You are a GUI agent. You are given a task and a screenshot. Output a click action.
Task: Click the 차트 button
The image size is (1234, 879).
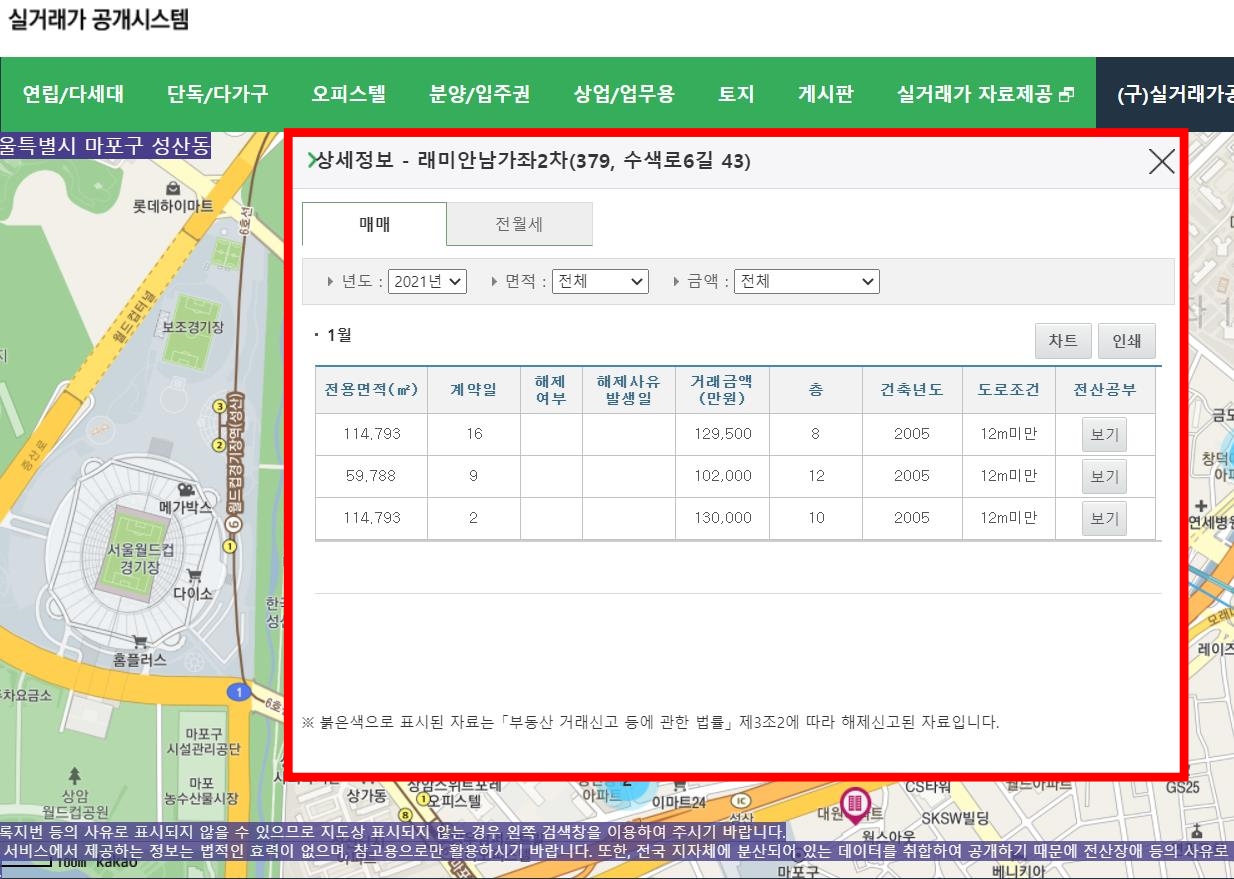[x=1062, y=341]
